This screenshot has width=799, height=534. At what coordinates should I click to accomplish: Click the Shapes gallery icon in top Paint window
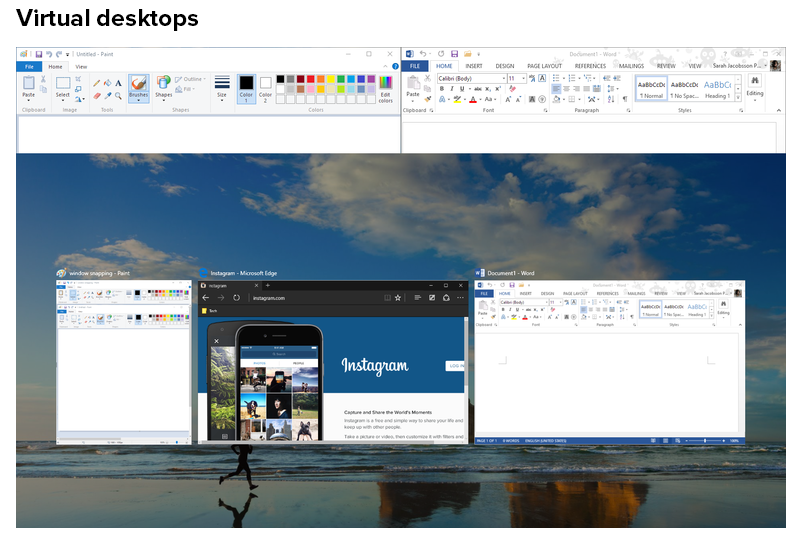(164, 83)
